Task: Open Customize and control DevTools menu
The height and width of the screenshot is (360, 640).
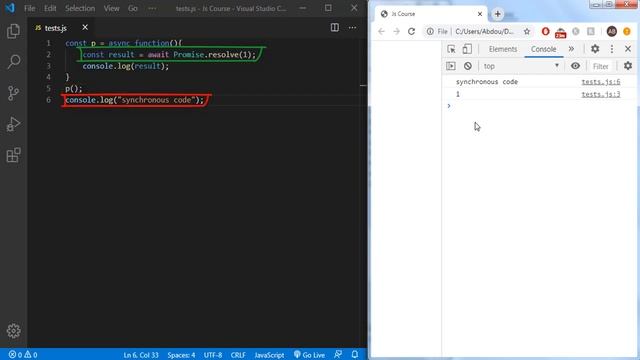Action: tap(611, 49)
